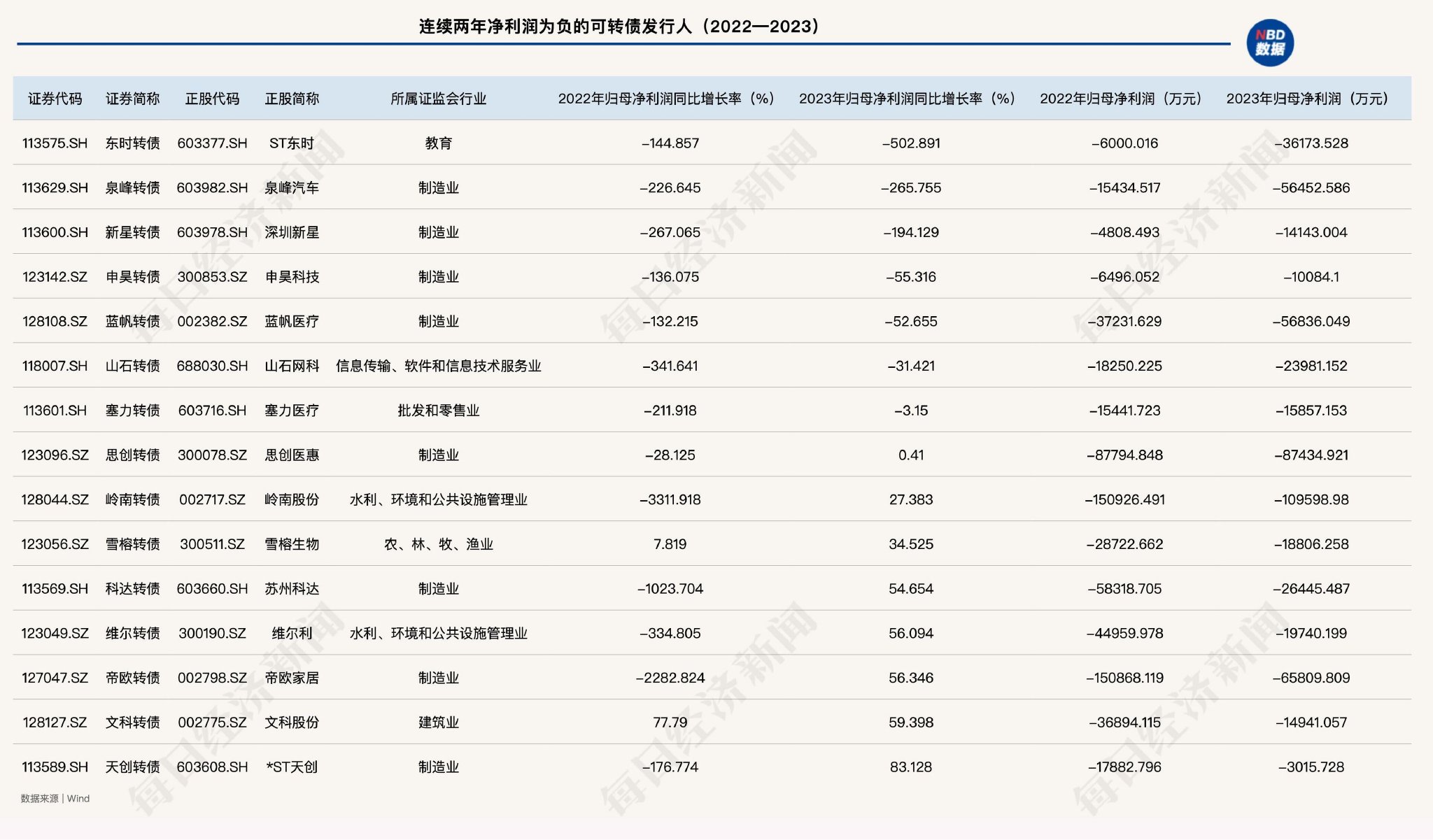This screenshot has height=840, width=1433.
Task: Click industry cell 信息传输、软件和信息技术服务业
Action: pos(438,366)
